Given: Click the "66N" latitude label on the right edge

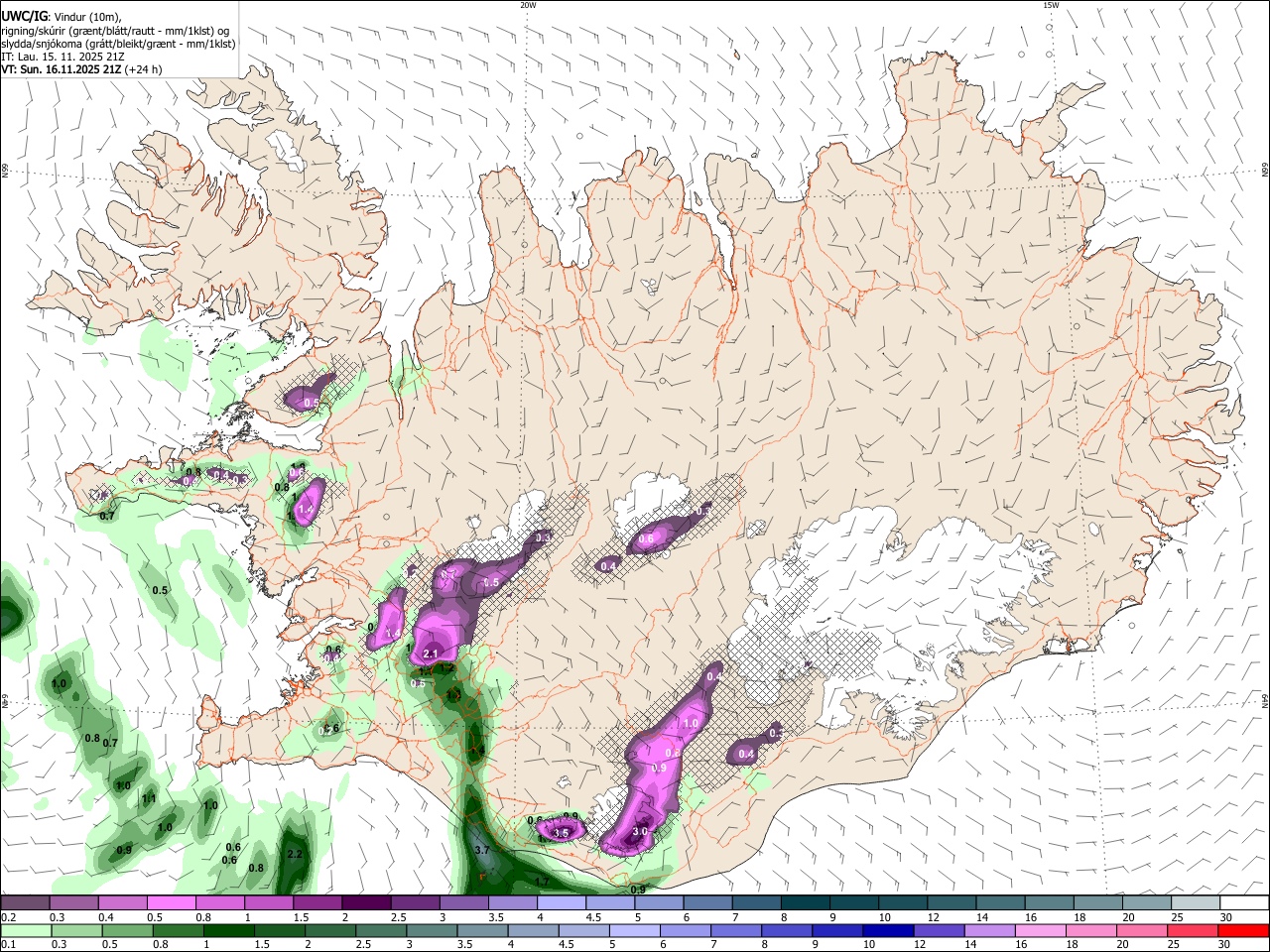Looking at the screenshot, I should (1265, 171).
